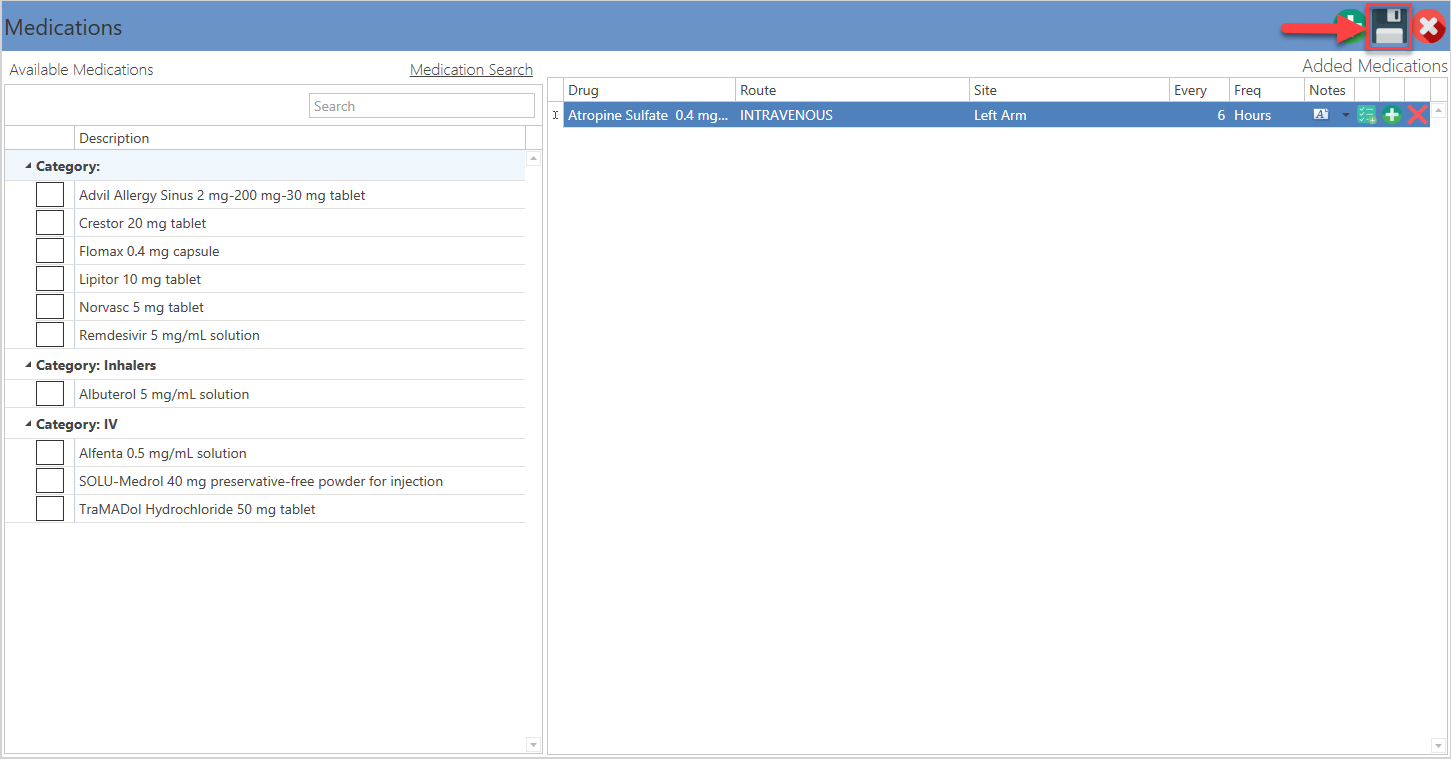
Task: Click the Albuterol 5 mg/mL solution description
Action: click(x=164, y=394)
